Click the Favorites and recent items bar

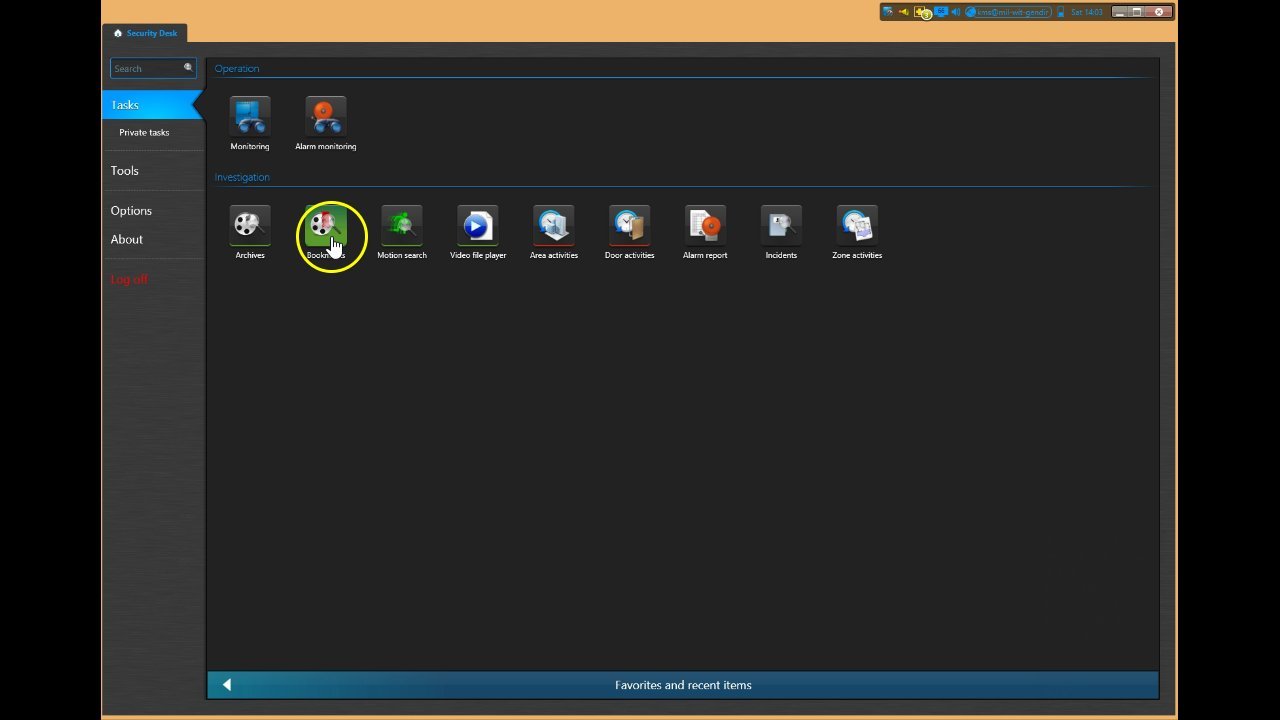[x=683, y=685]
